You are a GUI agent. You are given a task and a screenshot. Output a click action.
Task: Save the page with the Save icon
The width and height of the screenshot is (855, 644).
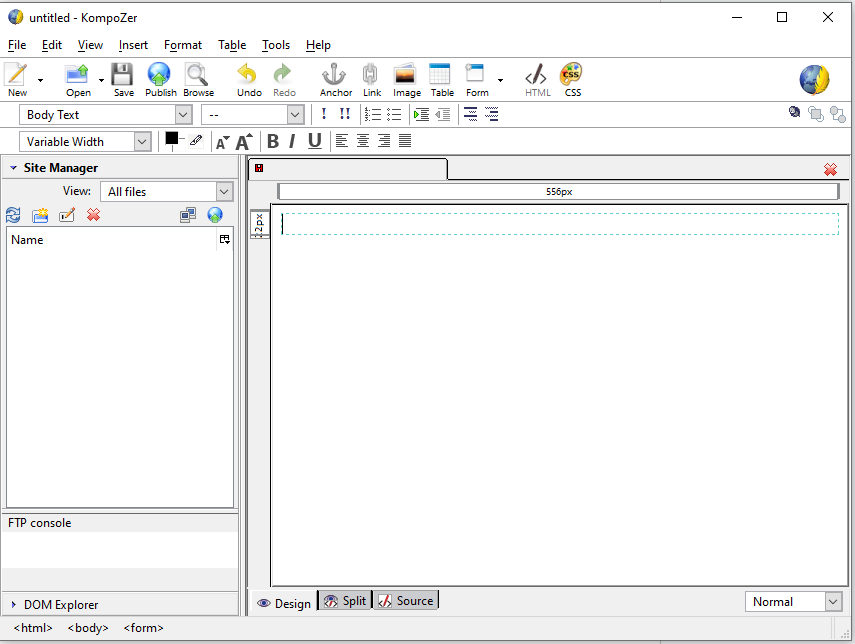(123, 80)
